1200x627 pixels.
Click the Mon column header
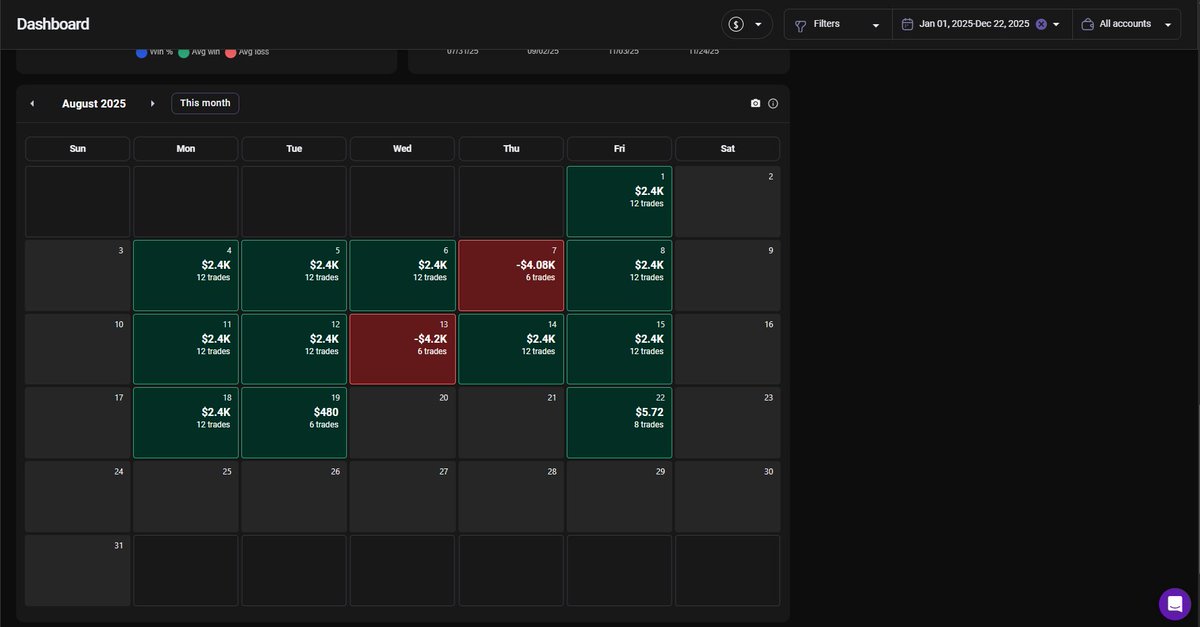[186, 149]
